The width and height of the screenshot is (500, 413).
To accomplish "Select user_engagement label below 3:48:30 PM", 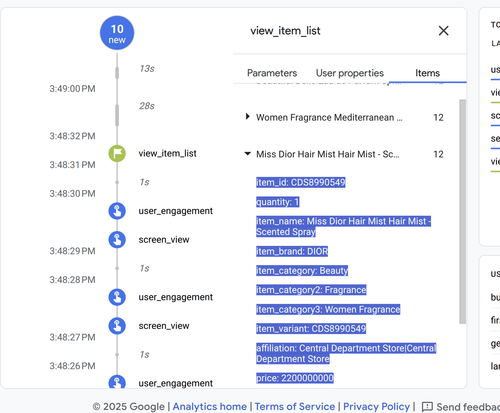I will (176, 211).
